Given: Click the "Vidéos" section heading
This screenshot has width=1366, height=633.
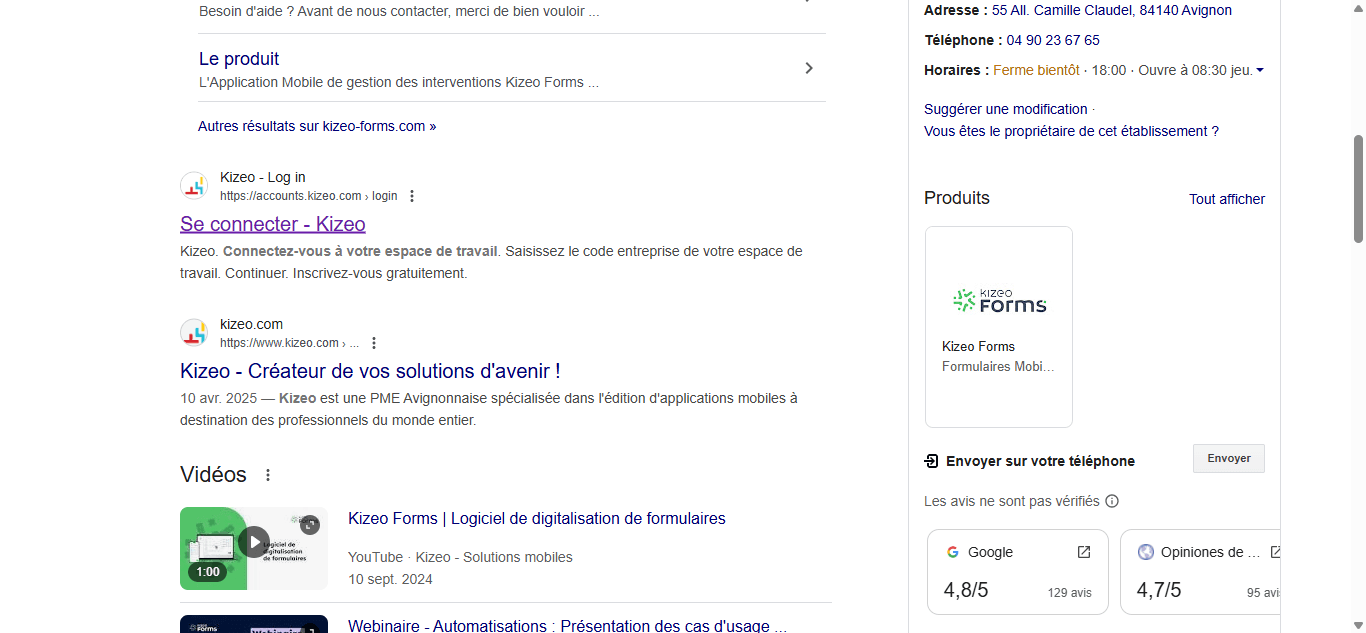Looking at the screenshot, I should [213, 474].
